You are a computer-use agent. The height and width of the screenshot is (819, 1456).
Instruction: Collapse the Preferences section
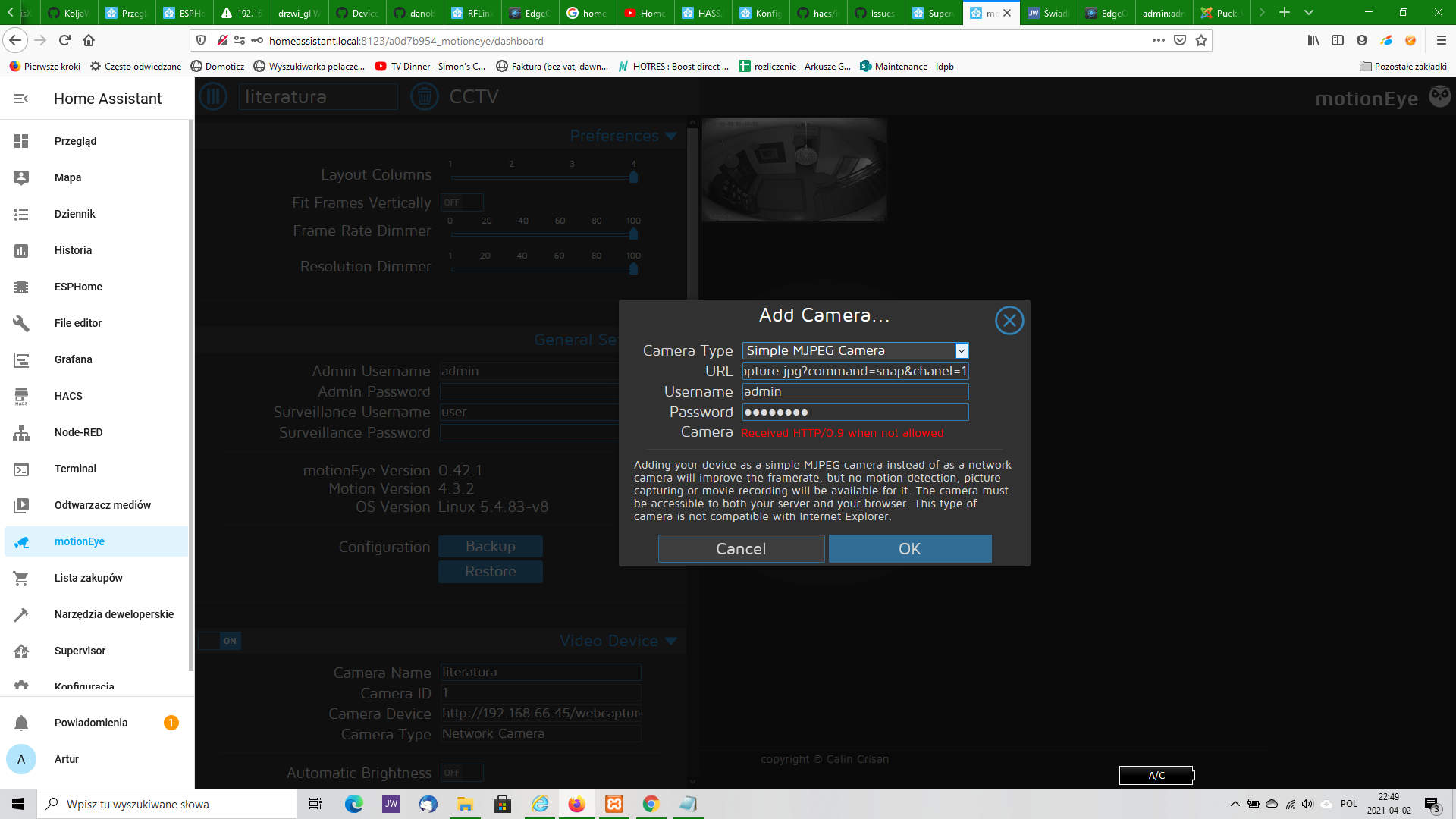[670, 136]
